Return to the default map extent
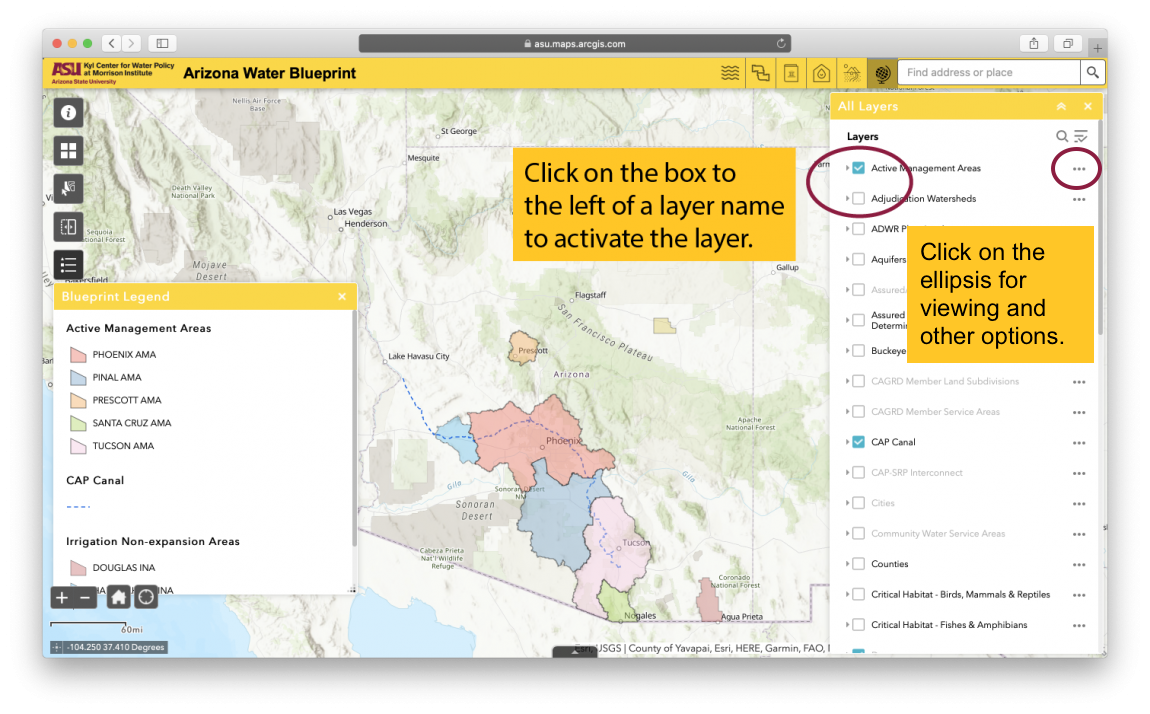The width and height of the screenshot is (1150, 714). (x=118, y=597)
